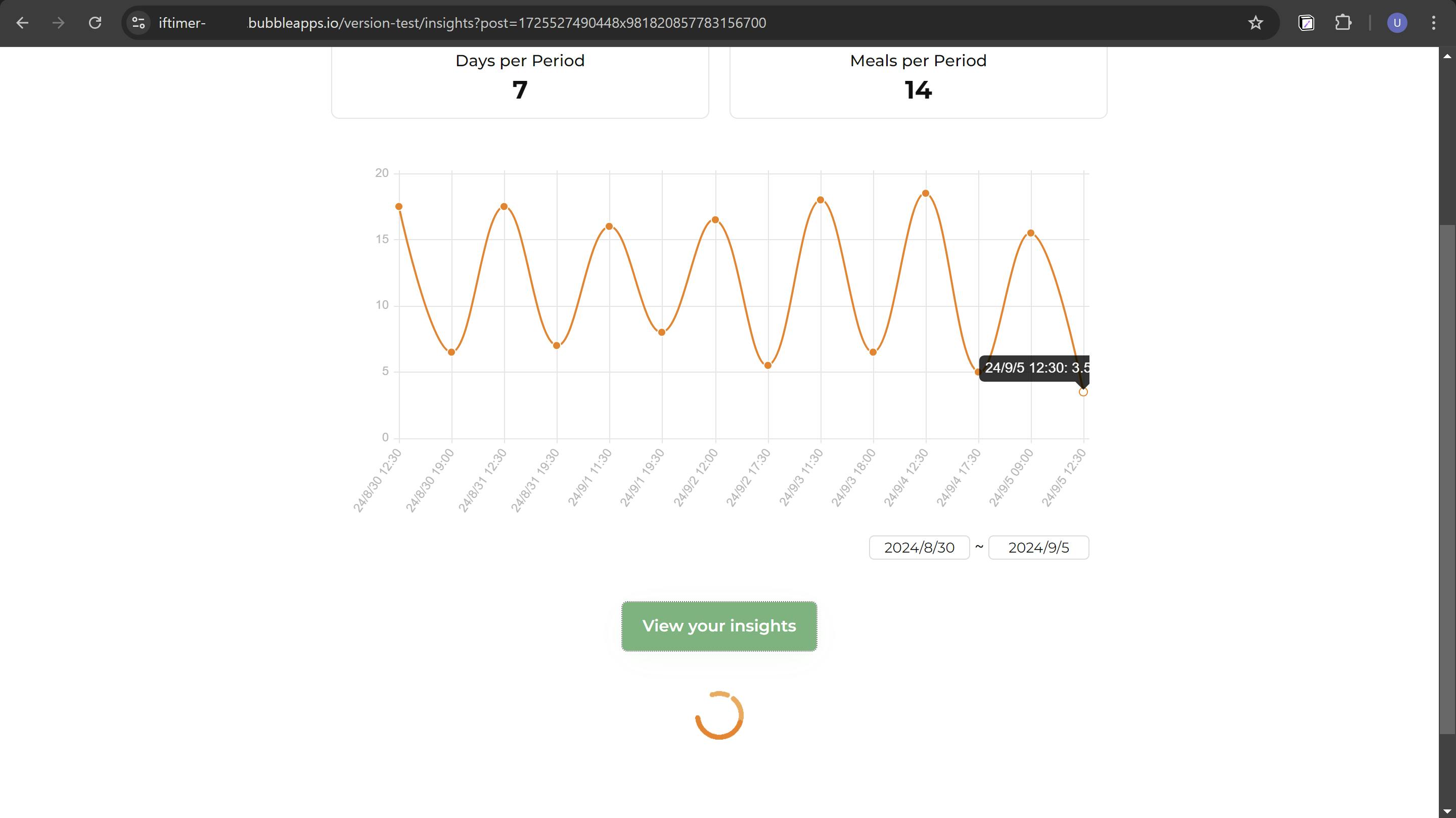Open the user profile avatar
Viewport: 1456px width, 818px height.
(x=1397, y=23)
